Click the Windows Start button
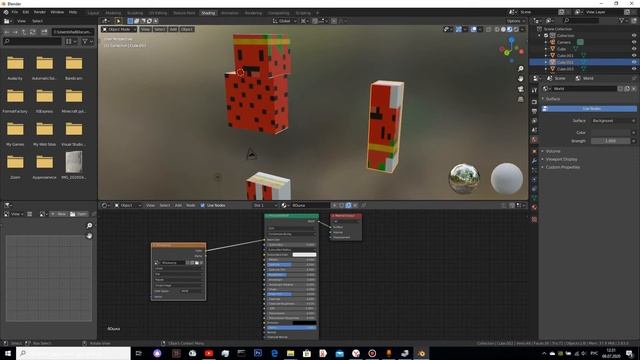This screenshot has width=640, height=360. pos(8,353)
